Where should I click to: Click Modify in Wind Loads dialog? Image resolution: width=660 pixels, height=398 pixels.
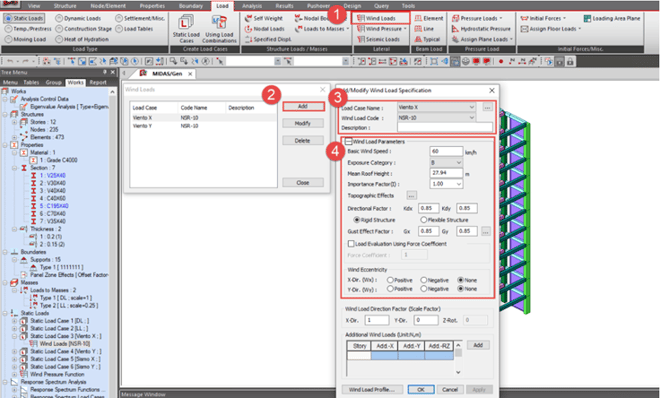pyautogui.click(x=303, y=123)
